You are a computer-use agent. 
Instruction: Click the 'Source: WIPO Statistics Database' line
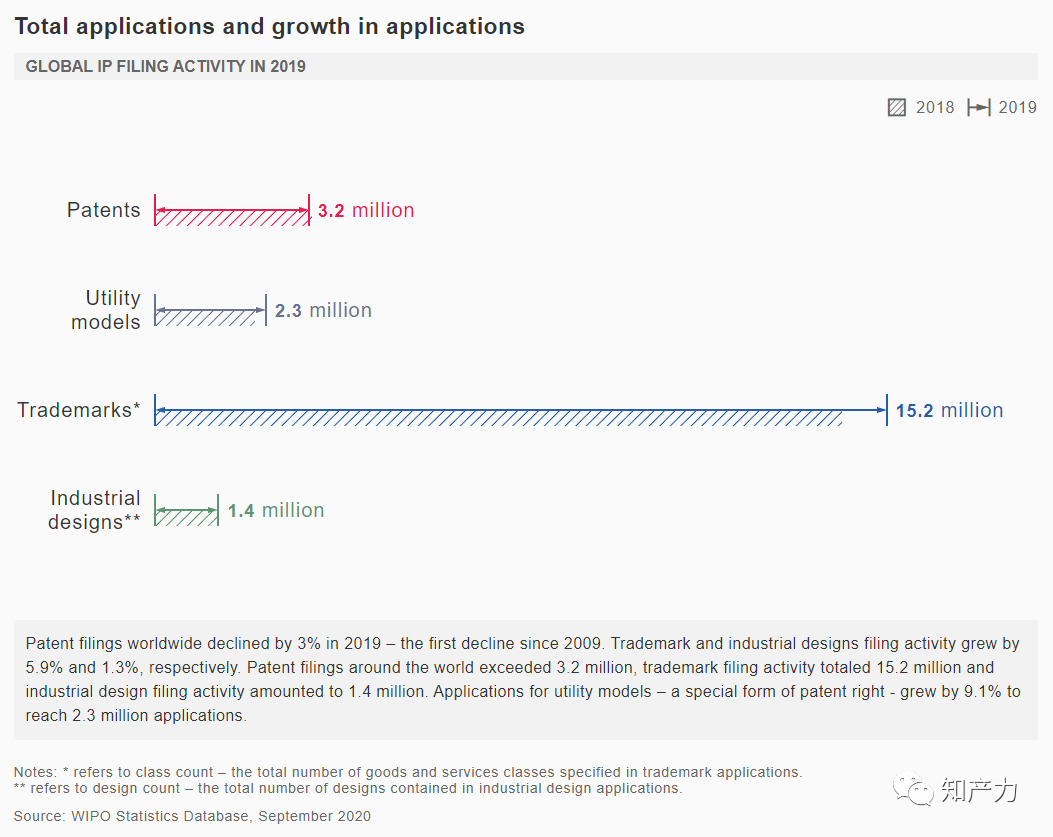[x=192, y=816]
